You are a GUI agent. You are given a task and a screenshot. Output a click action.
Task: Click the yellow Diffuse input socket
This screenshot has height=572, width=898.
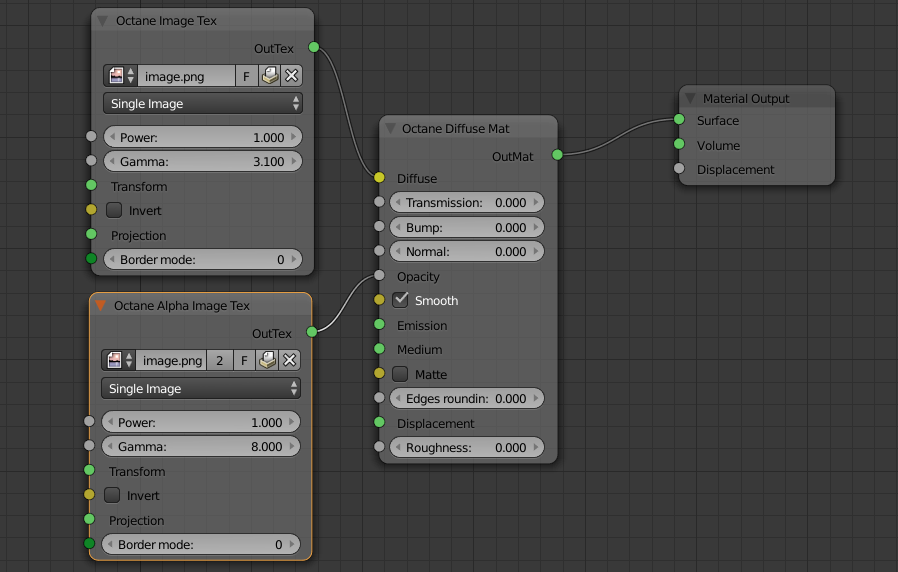tap(379, 178)
